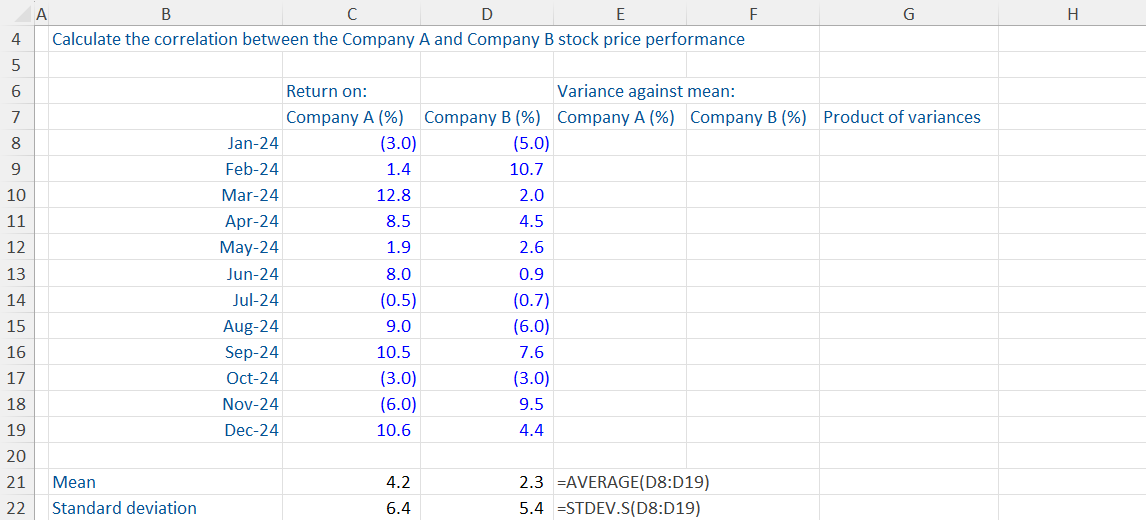Viewport: 1146px width, 520px height.
Task: Select Company A Sep-24 value 10.5
Action: (352, 352)
